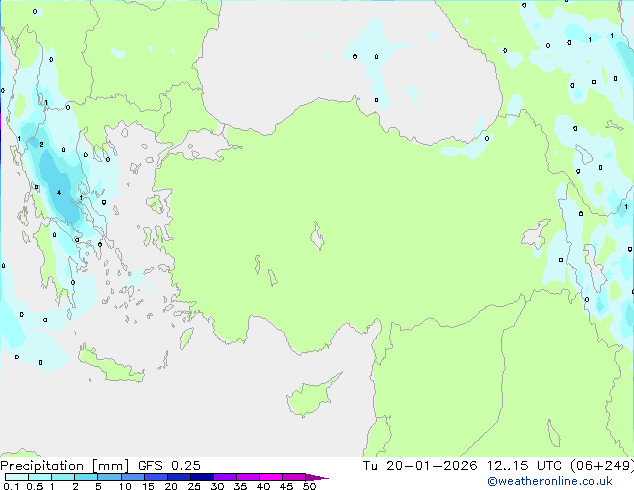Click the legend tick label "0.1"
Viewport: 634px width, 490px height.
(11, 486)
